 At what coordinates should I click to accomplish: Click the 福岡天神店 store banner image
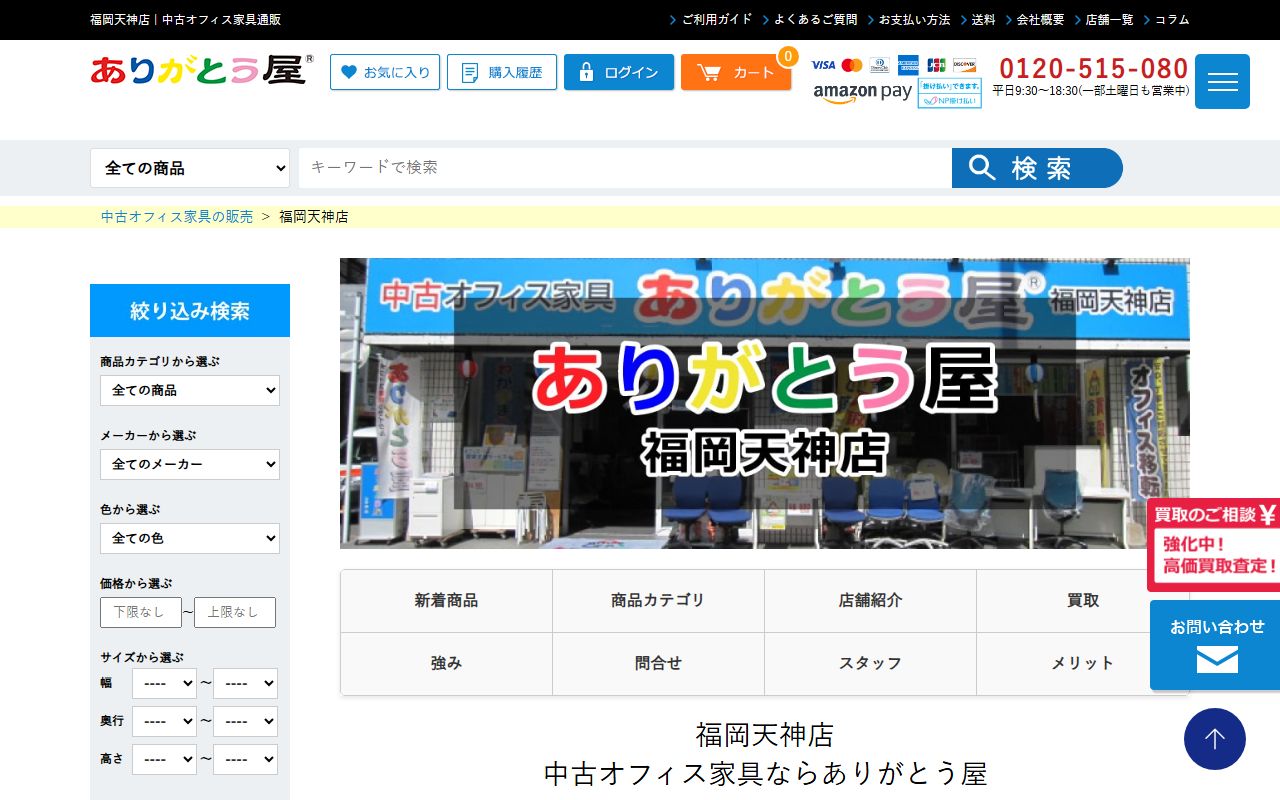pyautogui.click(x=765, y=403)
